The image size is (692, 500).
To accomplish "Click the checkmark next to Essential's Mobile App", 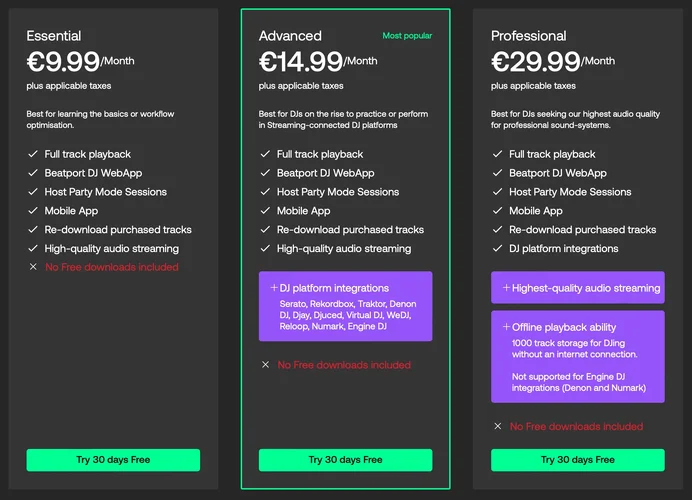I will coord(33,211).
